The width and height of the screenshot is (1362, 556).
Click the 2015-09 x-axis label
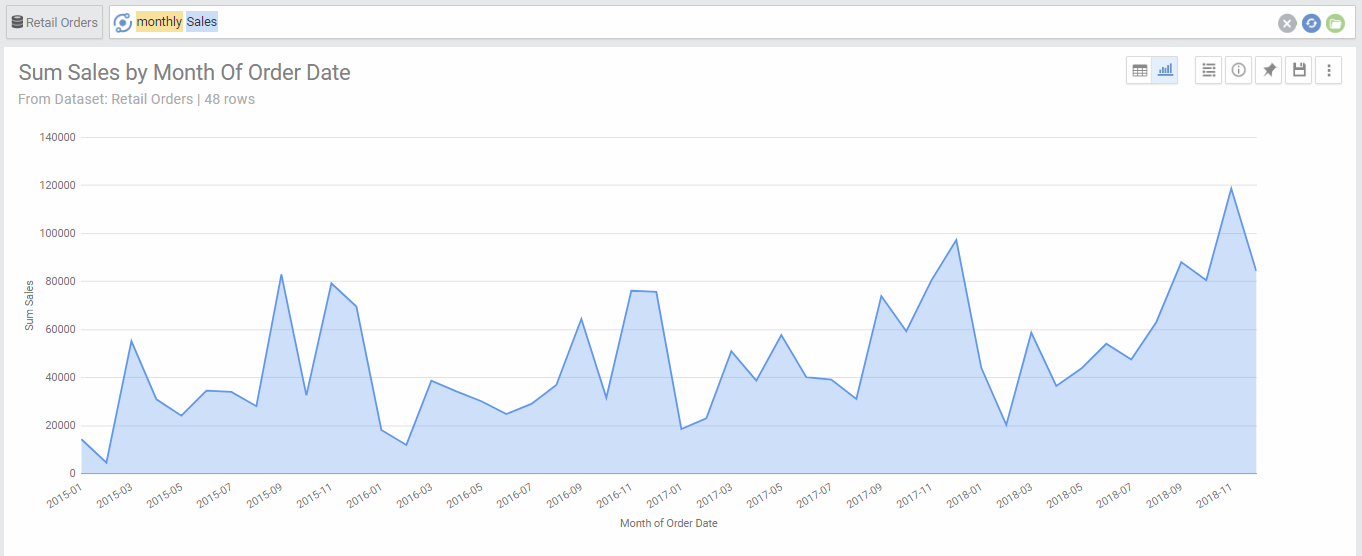[264, 495]
